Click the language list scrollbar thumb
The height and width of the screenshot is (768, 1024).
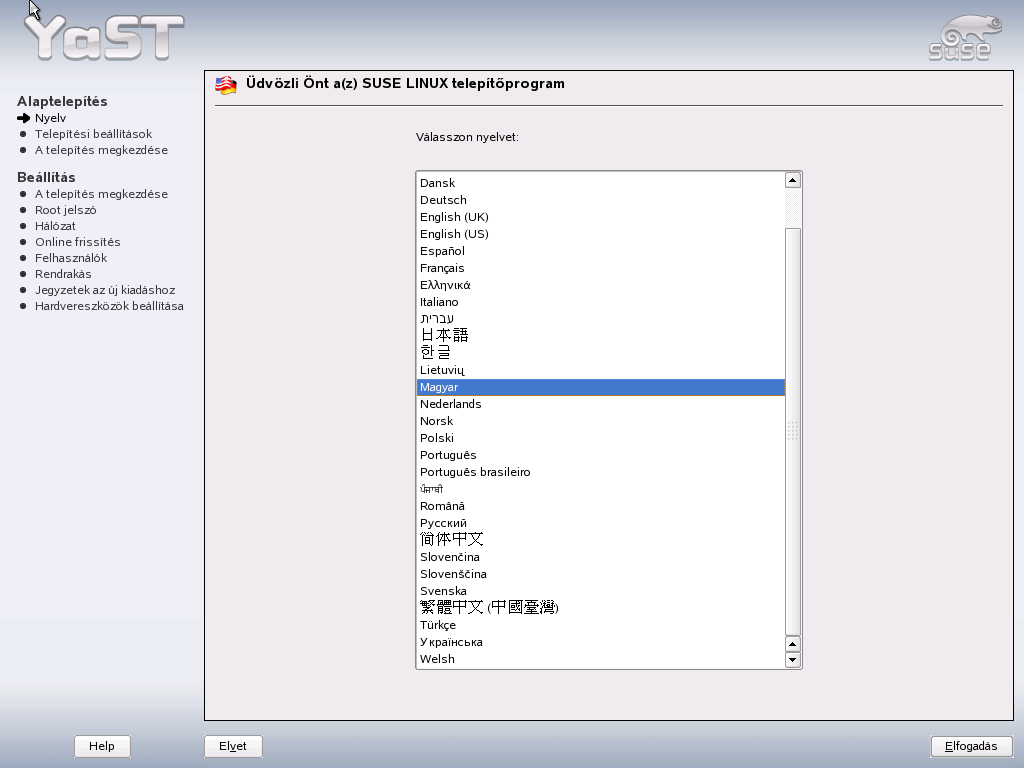[x=792, y=432]
